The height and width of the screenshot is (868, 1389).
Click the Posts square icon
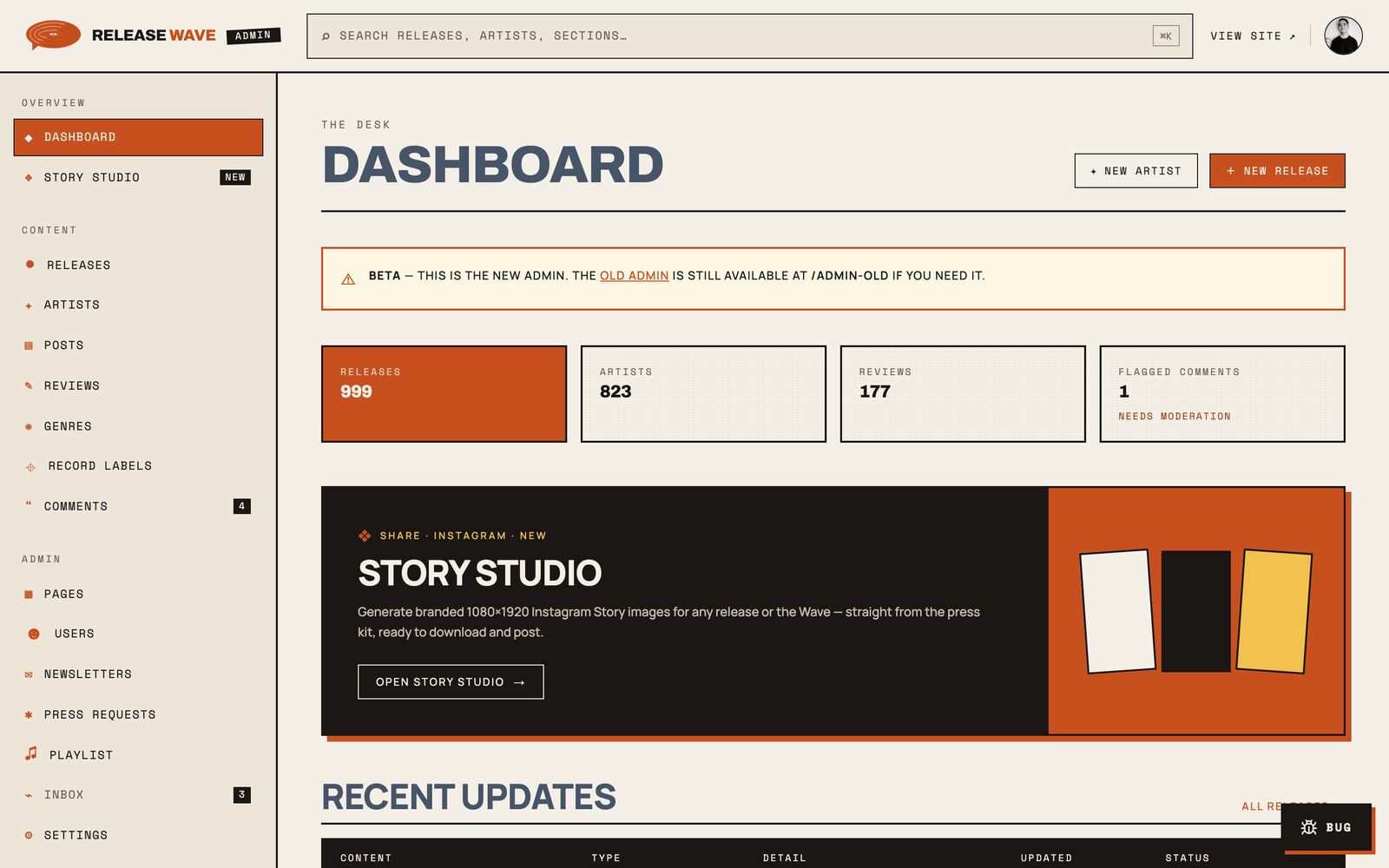[x=29, y=345]
